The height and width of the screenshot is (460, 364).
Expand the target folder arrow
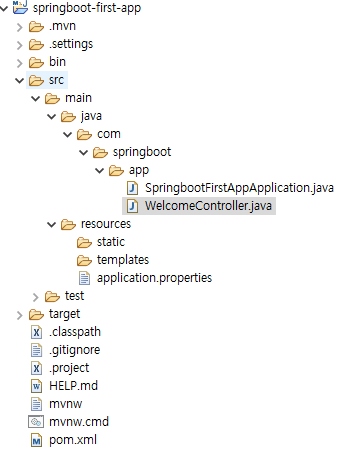(x=20, y=315)
